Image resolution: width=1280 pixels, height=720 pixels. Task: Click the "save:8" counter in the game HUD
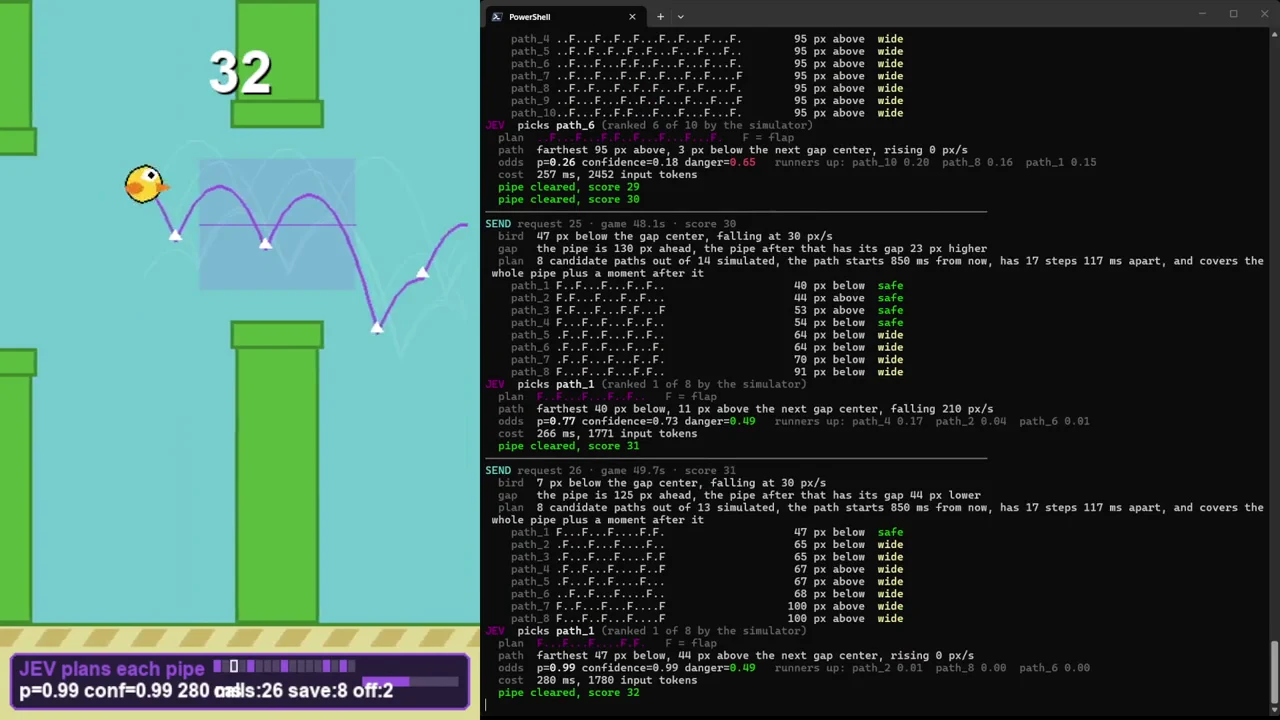click(x=319, y=691)
